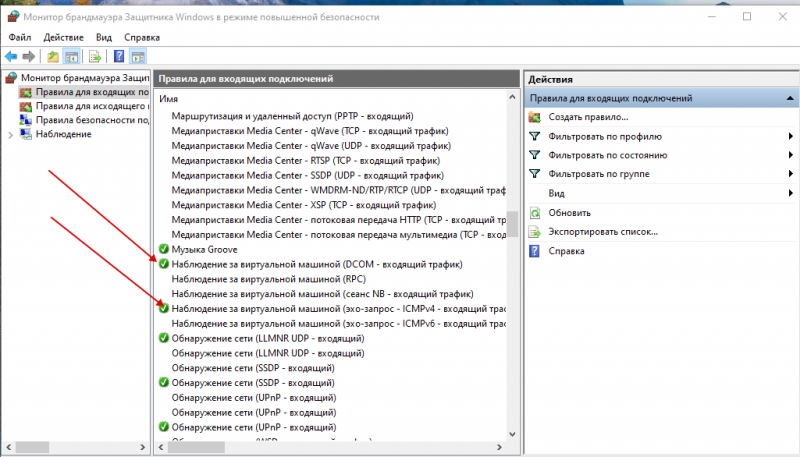Click the Имя column header

coord(168,100)
